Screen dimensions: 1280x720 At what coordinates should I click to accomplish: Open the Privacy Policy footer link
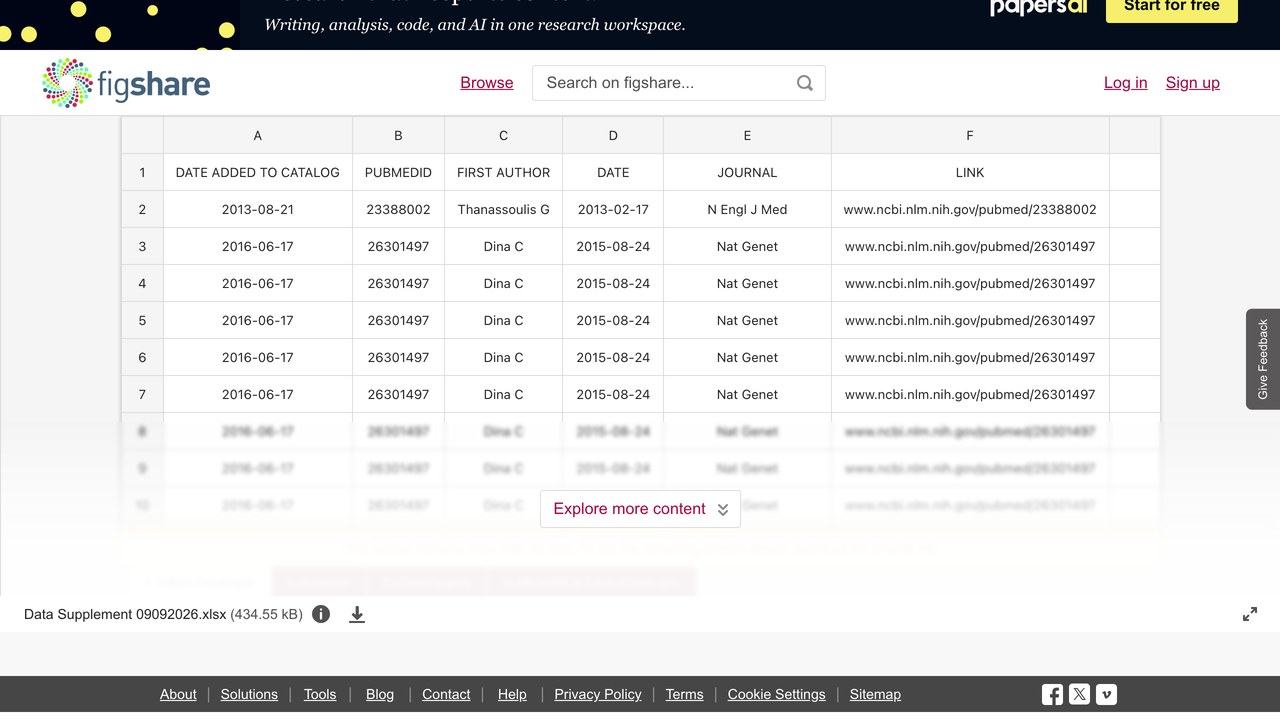pos(598,694)
